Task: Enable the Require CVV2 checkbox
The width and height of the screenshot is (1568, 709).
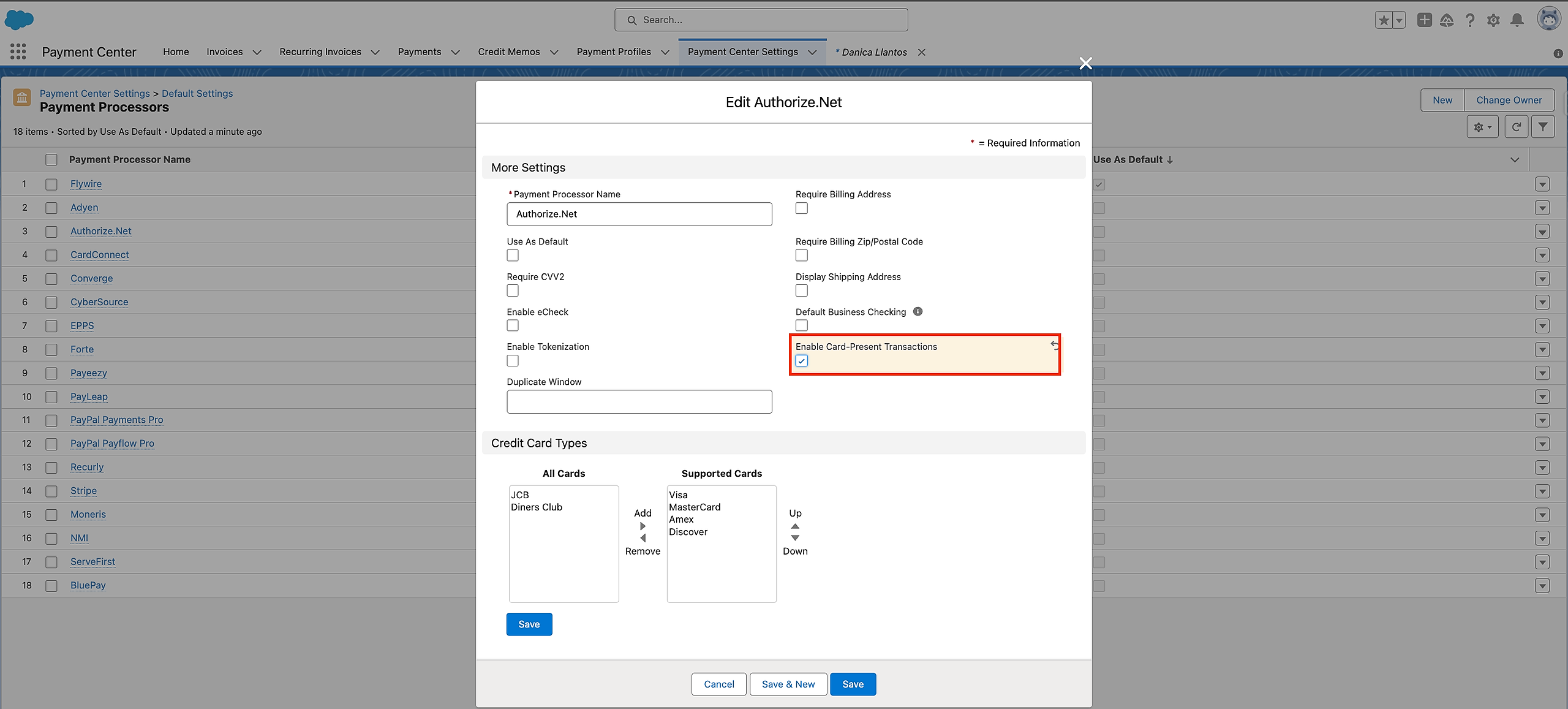Action: tap(513, 290)
